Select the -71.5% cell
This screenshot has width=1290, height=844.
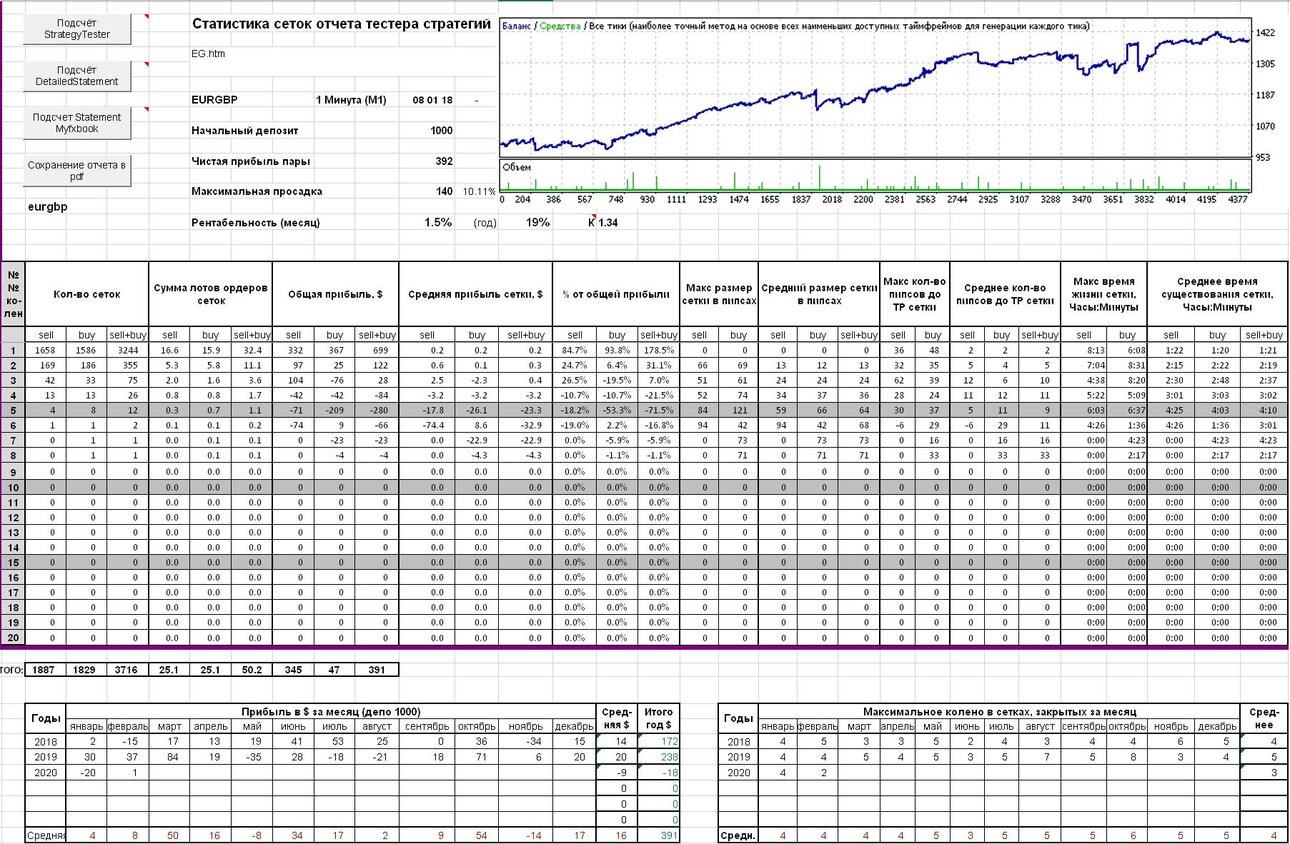pos(657,410)
